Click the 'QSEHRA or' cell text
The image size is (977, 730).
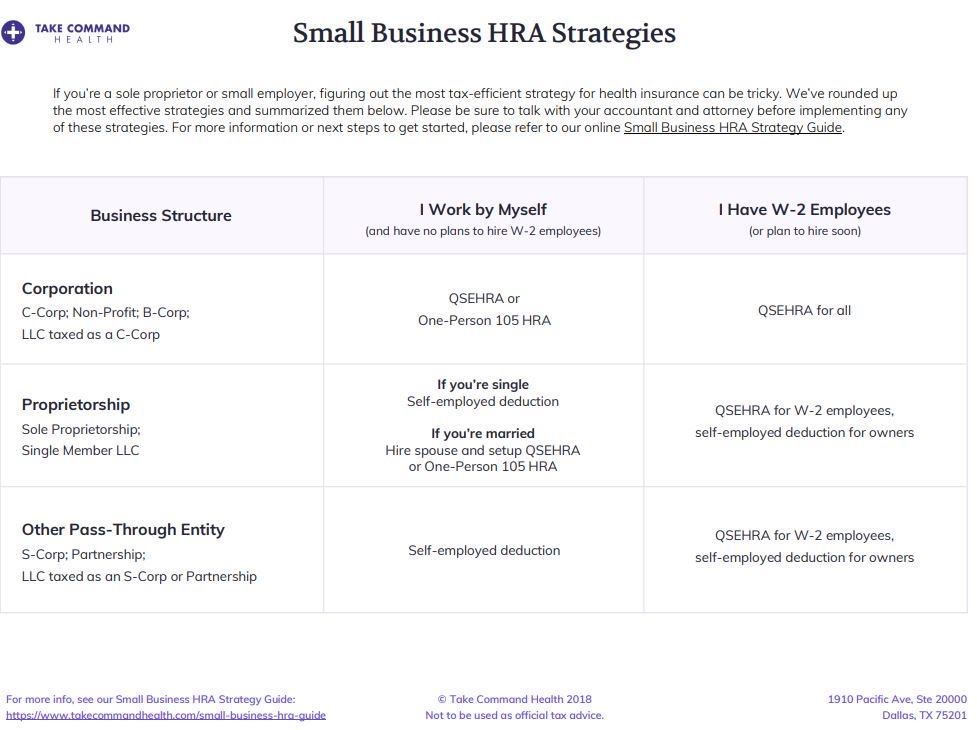(x=484, y=298)
